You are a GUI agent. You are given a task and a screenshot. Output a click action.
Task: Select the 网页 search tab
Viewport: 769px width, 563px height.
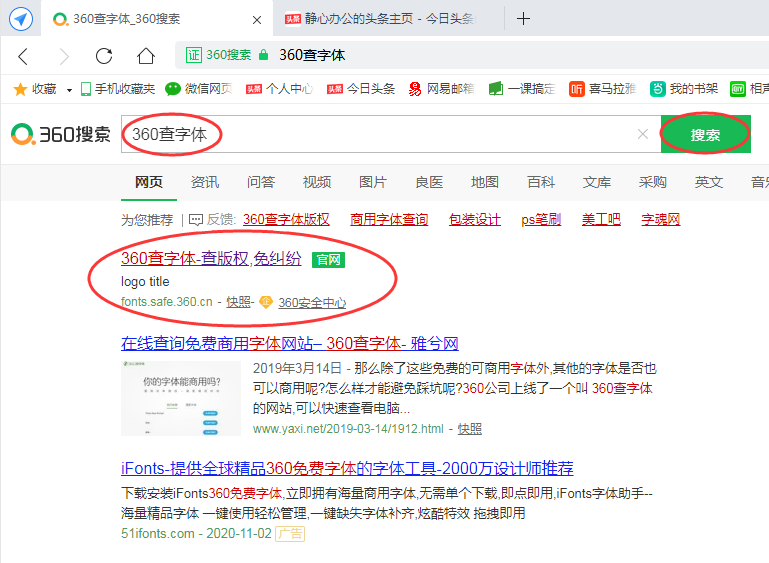tap(149, 182)
